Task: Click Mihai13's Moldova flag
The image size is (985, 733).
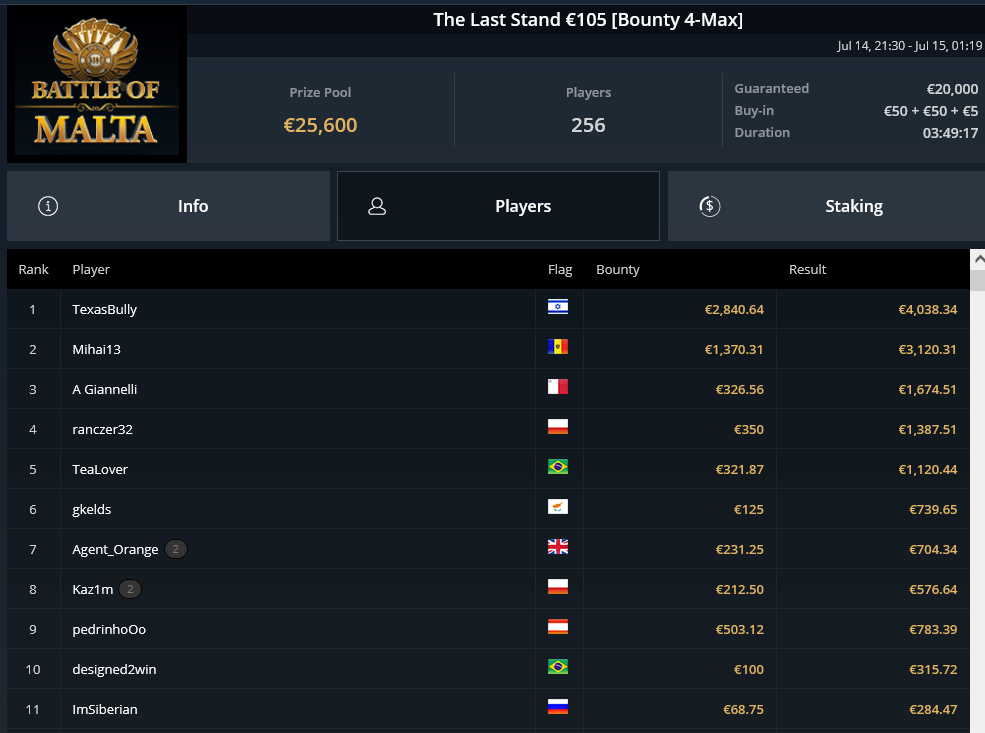Action: click(558, 347)
